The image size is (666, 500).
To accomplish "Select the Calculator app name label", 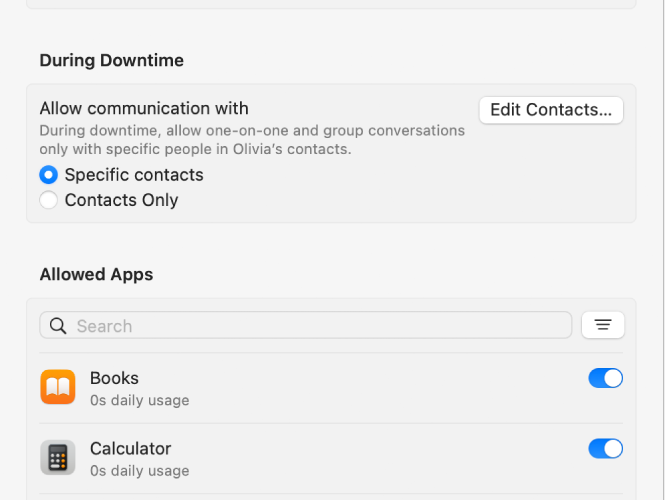I will [x=130, y=449].
